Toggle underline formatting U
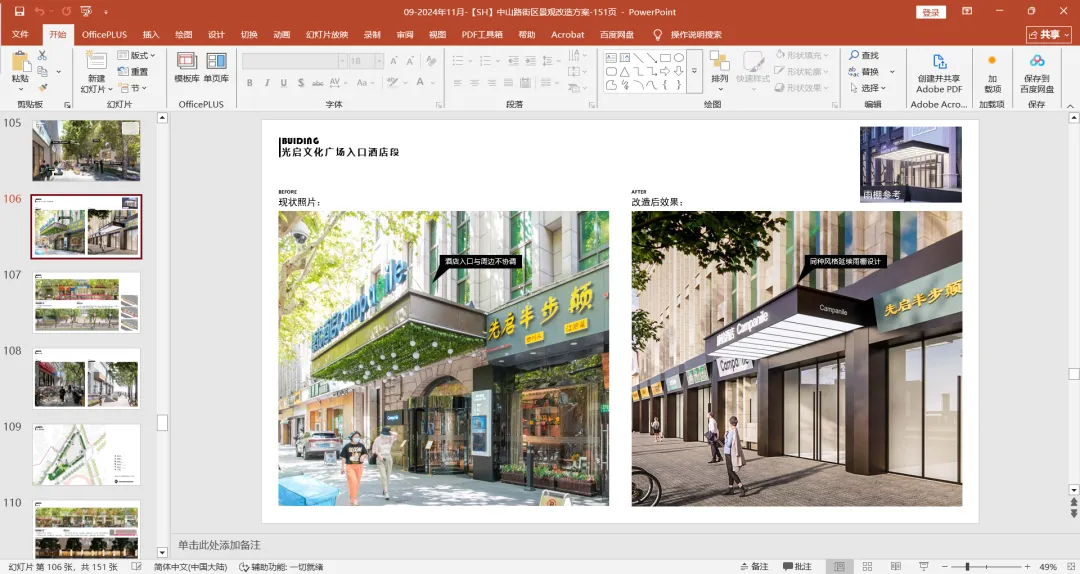Viewport: 1080px width, 574px height. tap(283, 83)
